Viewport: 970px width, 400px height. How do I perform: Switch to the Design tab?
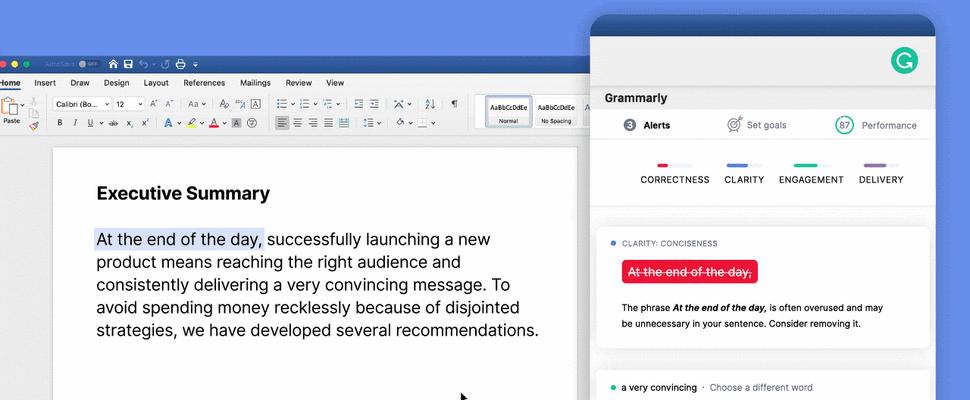(x=116, y=83)
